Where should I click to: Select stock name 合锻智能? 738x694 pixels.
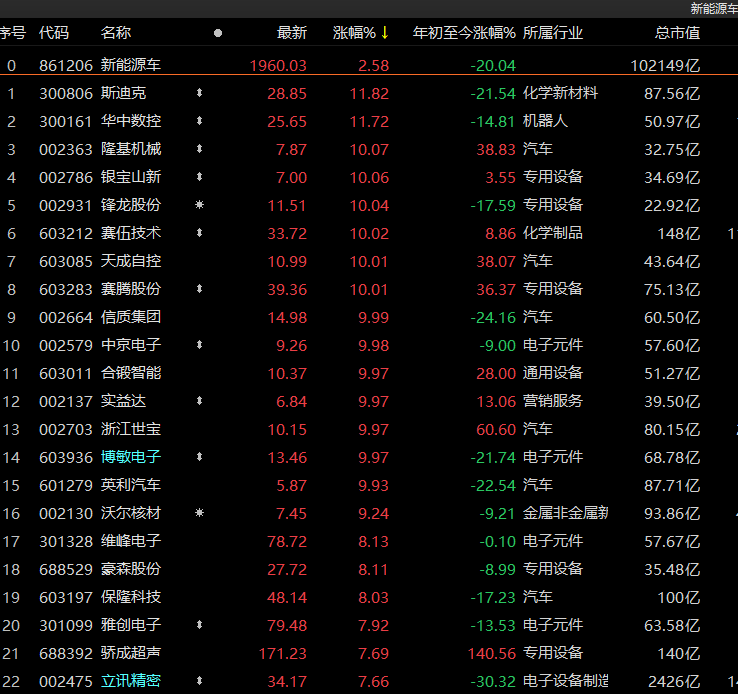[x=131, y=373]
